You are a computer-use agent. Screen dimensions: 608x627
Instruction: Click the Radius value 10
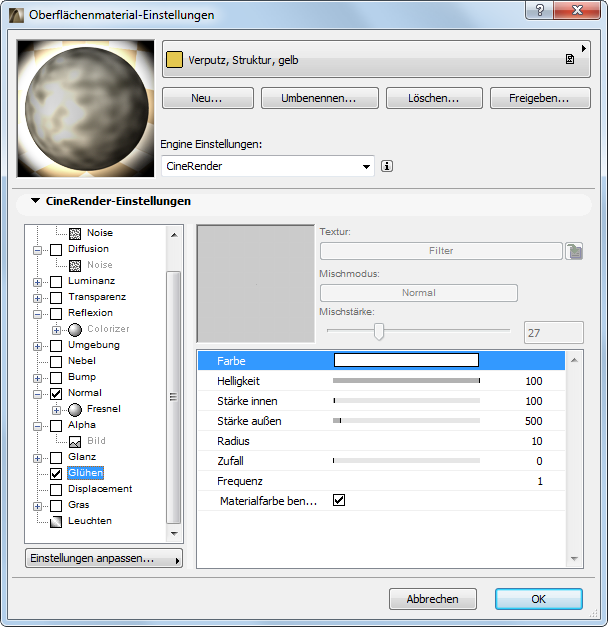536,441
